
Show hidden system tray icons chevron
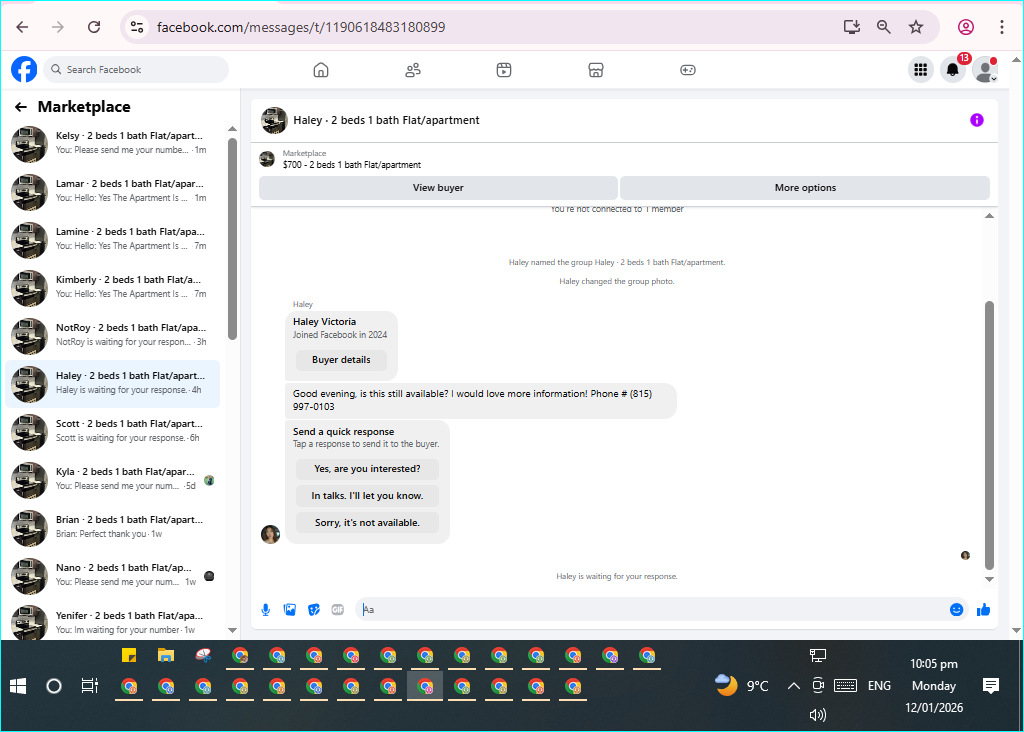point(793,686)
